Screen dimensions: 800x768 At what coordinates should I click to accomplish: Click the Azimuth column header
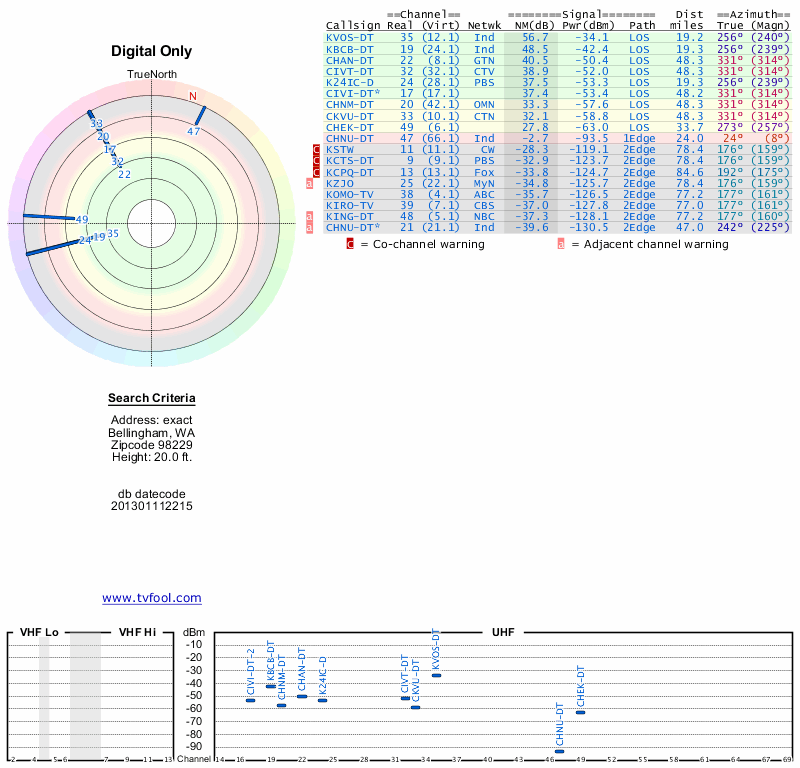pos(752,15)
